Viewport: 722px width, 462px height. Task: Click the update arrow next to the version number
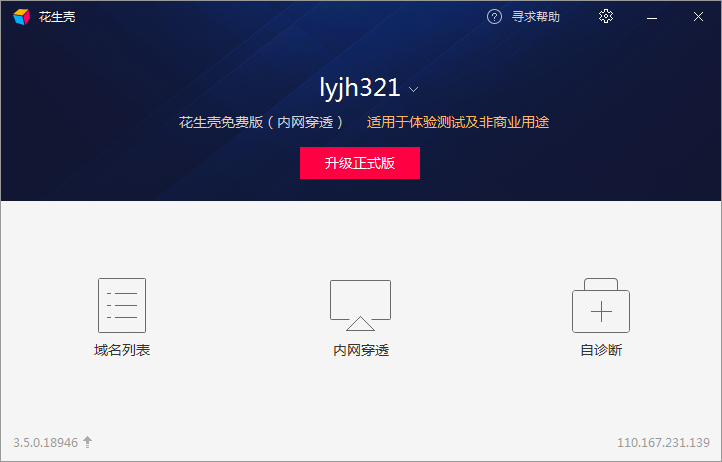click(x=87, y=442)
